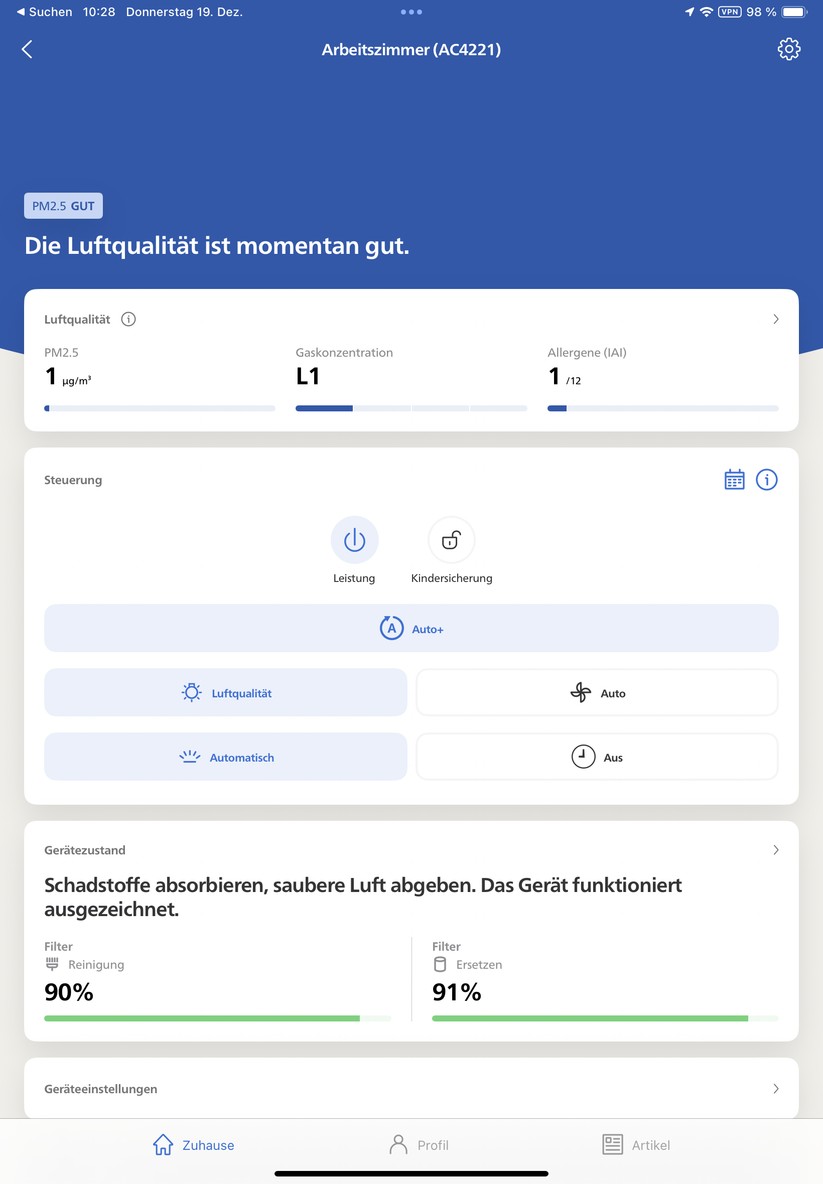Viewport: 823px width, 1184px height.
Task: Expand the Luftqualität details chevron
Action: click(776, 319)
